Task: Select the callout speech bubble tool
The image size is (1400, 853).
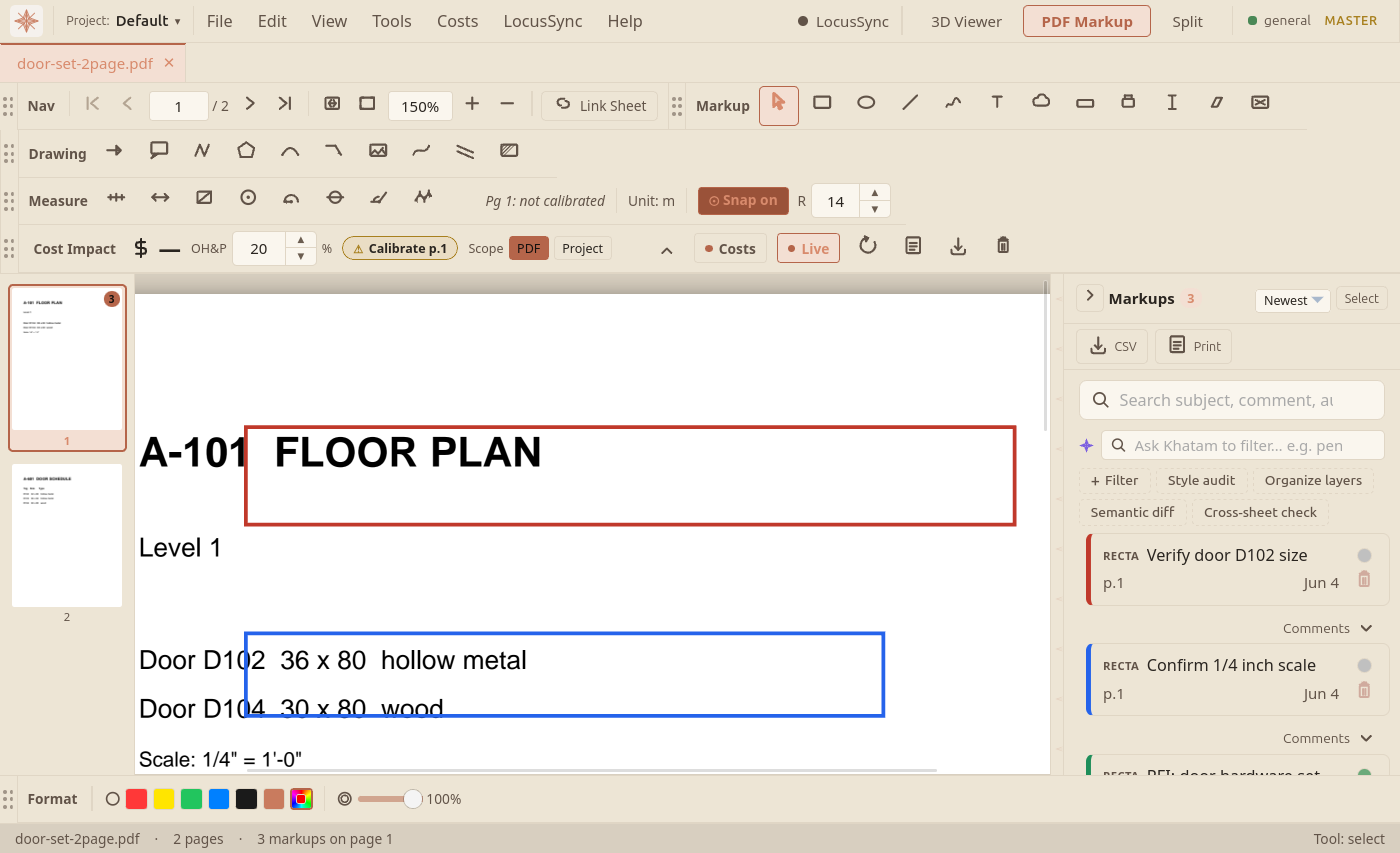Action: [158, 151]
